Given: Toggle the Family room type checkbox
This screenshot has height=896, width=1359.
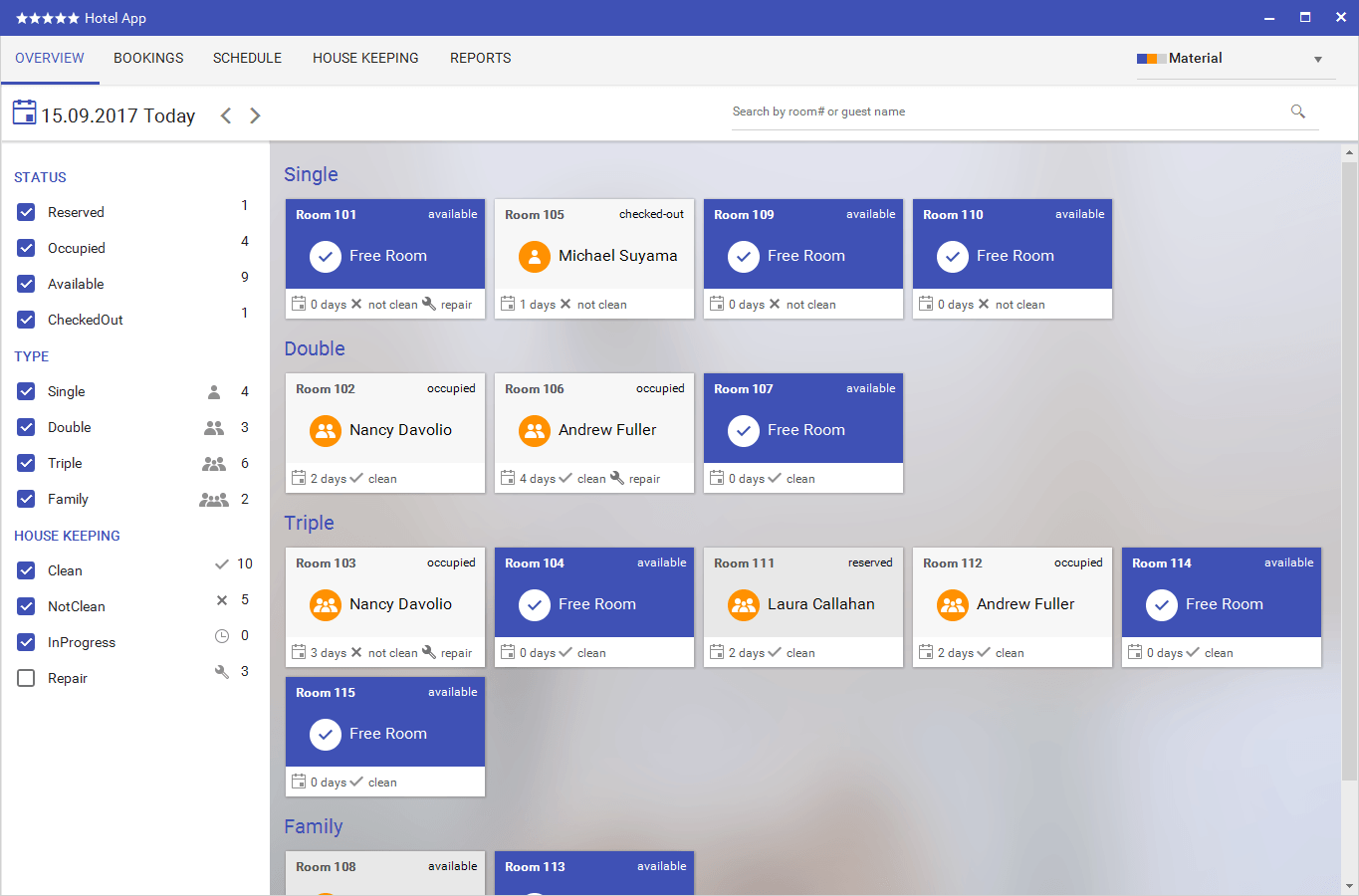Looking at the screenshot, I should pyautogui.click(x=27, y=499).
